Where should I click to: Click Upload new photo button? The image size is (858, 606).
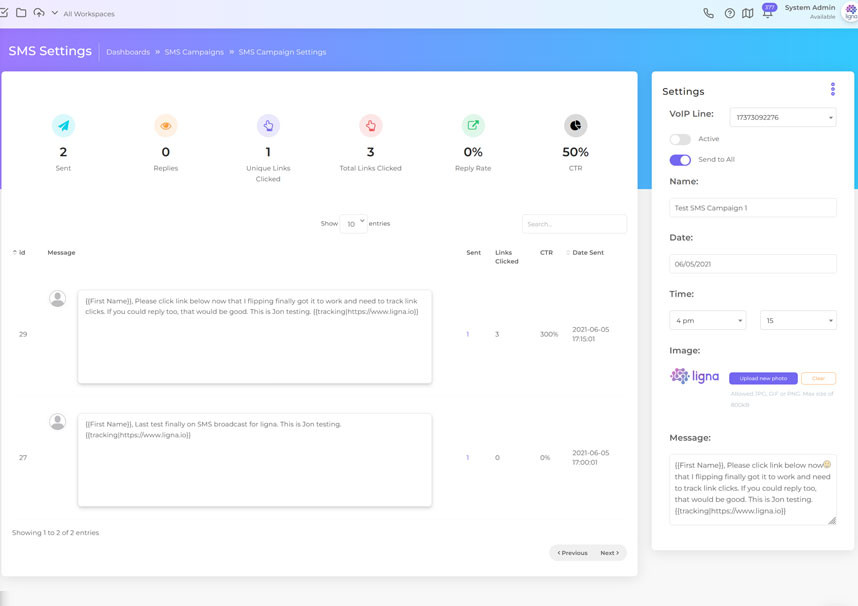pos(763,379)
